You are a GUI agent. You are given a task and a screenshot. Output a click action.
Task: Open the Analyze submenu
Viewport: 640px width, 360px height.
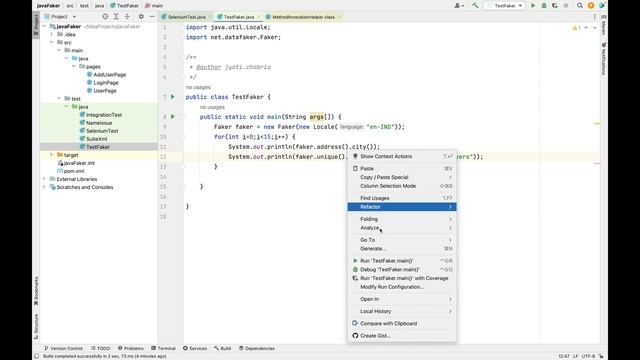click(x=402, y=228)
